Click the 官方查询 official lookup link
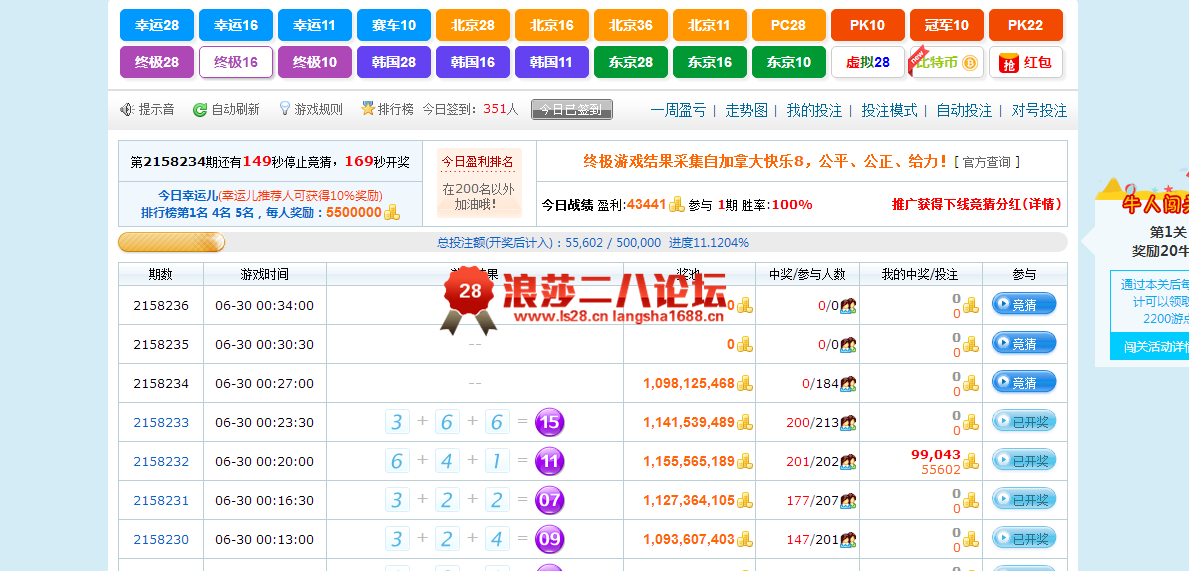This screenshot has height=571, width=1189. pyautogui.click(x=986, y=161)
